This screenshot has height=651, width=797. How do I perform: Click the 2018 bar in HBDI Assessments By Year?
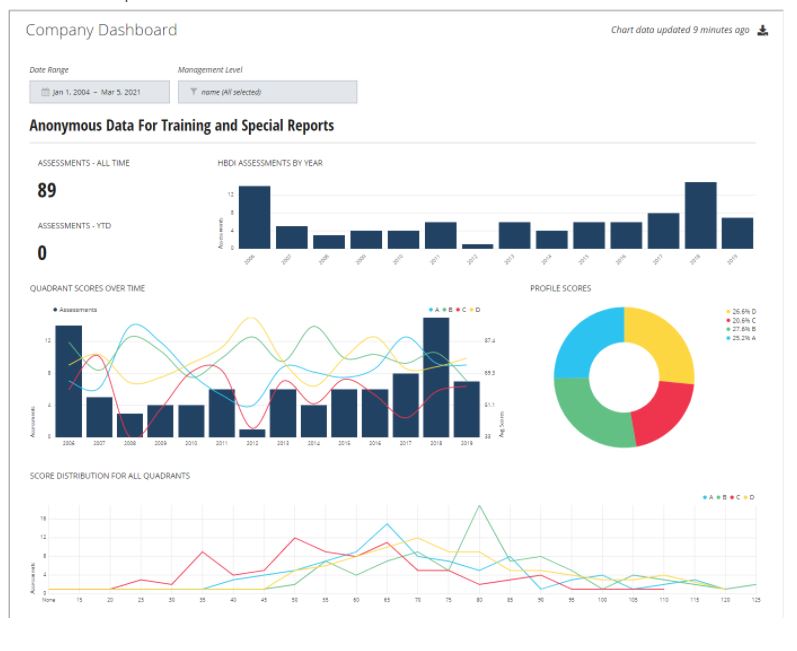[700, 215]
